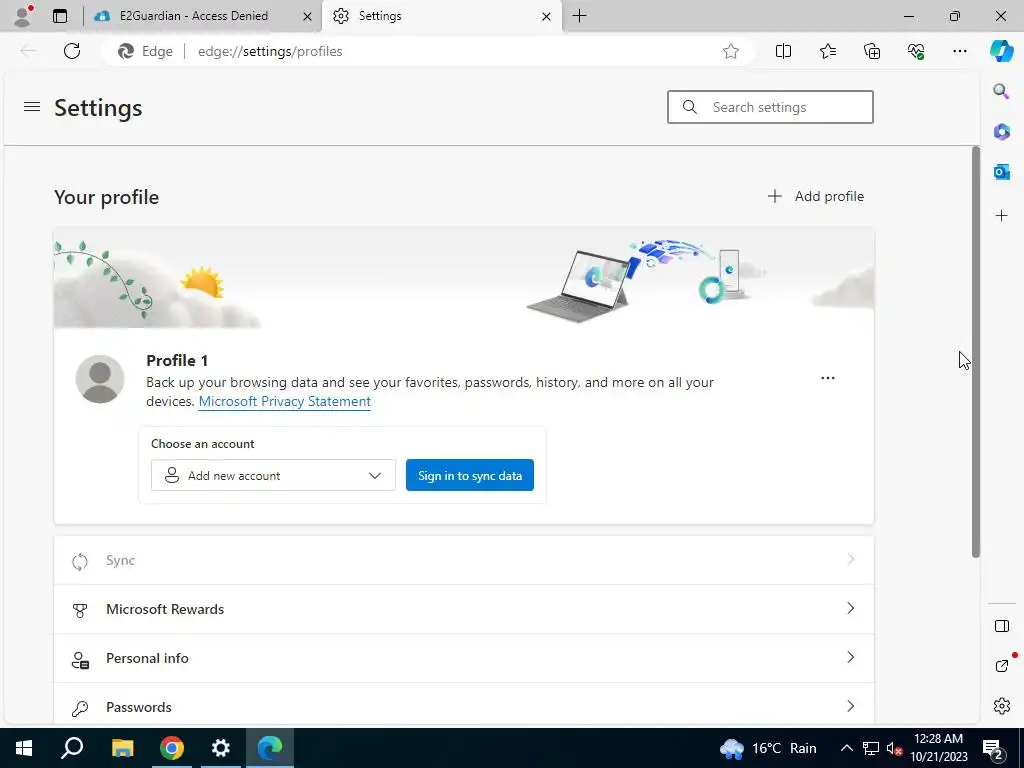Open the Favorites list icon
1024x768 pixels.
point(827,51)
